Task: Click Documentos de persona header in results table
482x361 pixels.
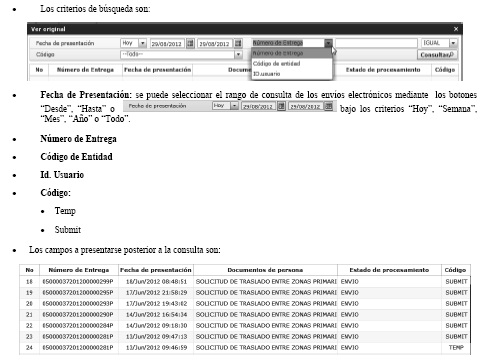Action: [265, 270]
